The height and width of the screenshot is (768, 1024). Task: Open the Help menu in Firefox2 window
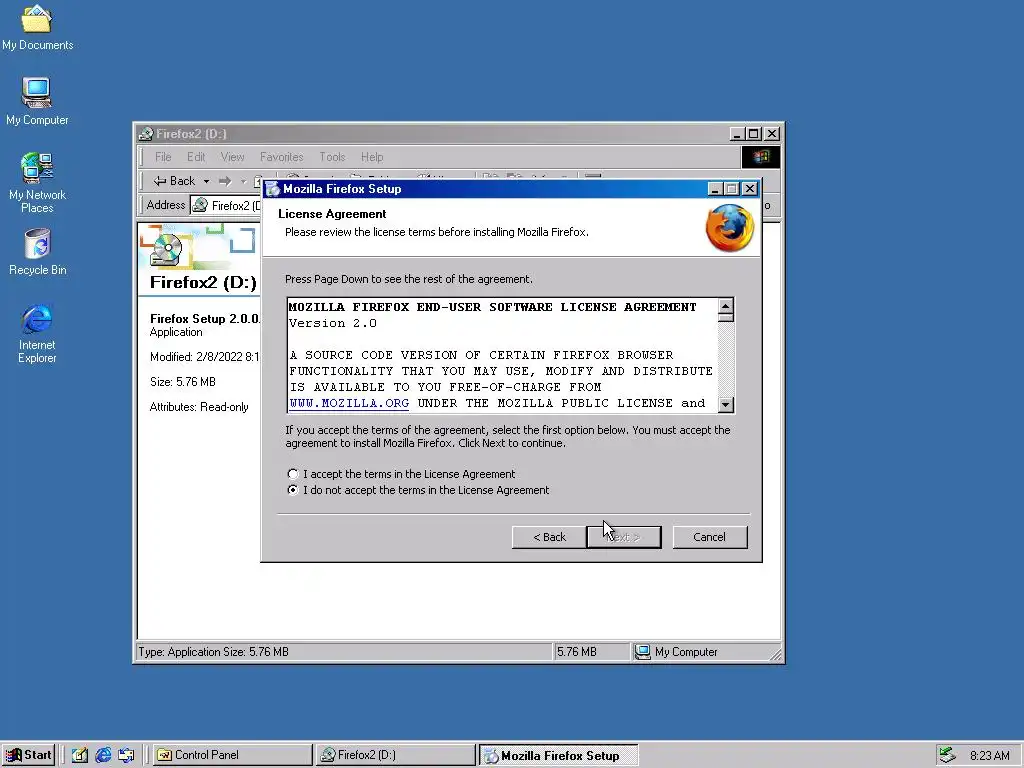click(x=372, y=157)
